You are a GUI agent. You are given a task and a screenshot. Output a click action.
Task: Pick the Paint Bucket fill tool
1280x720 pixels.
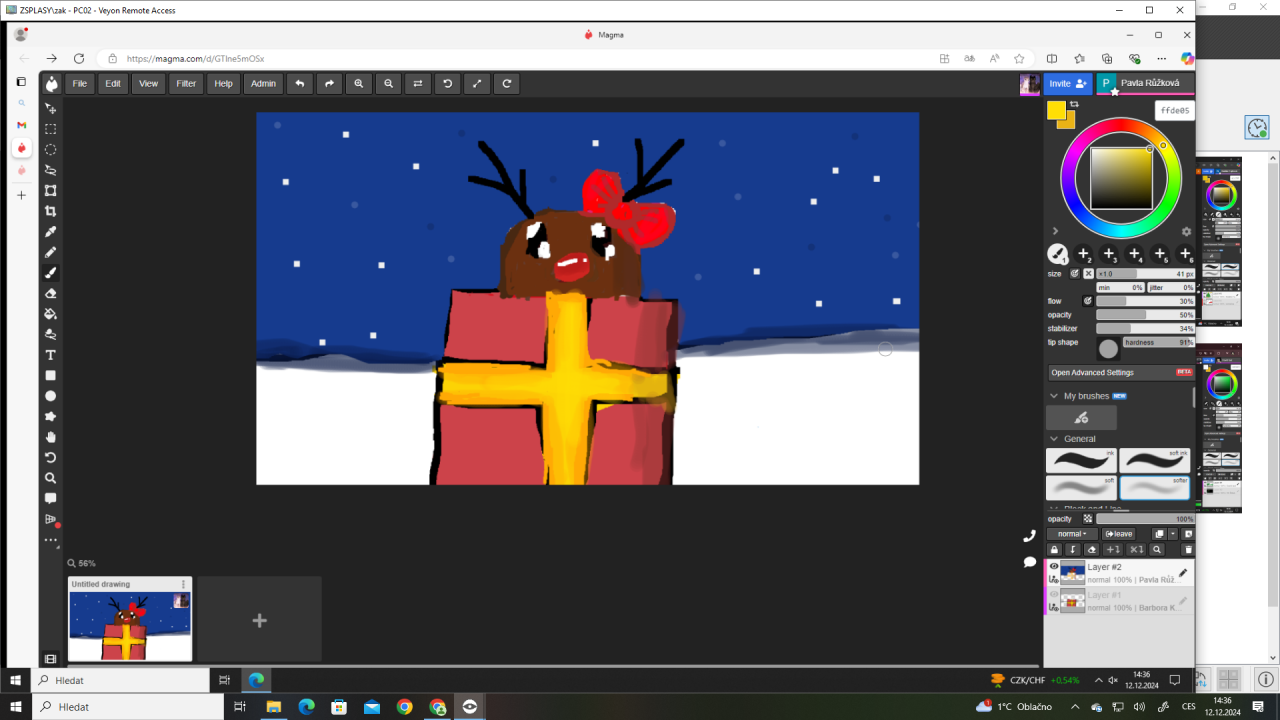pos(51,314)
